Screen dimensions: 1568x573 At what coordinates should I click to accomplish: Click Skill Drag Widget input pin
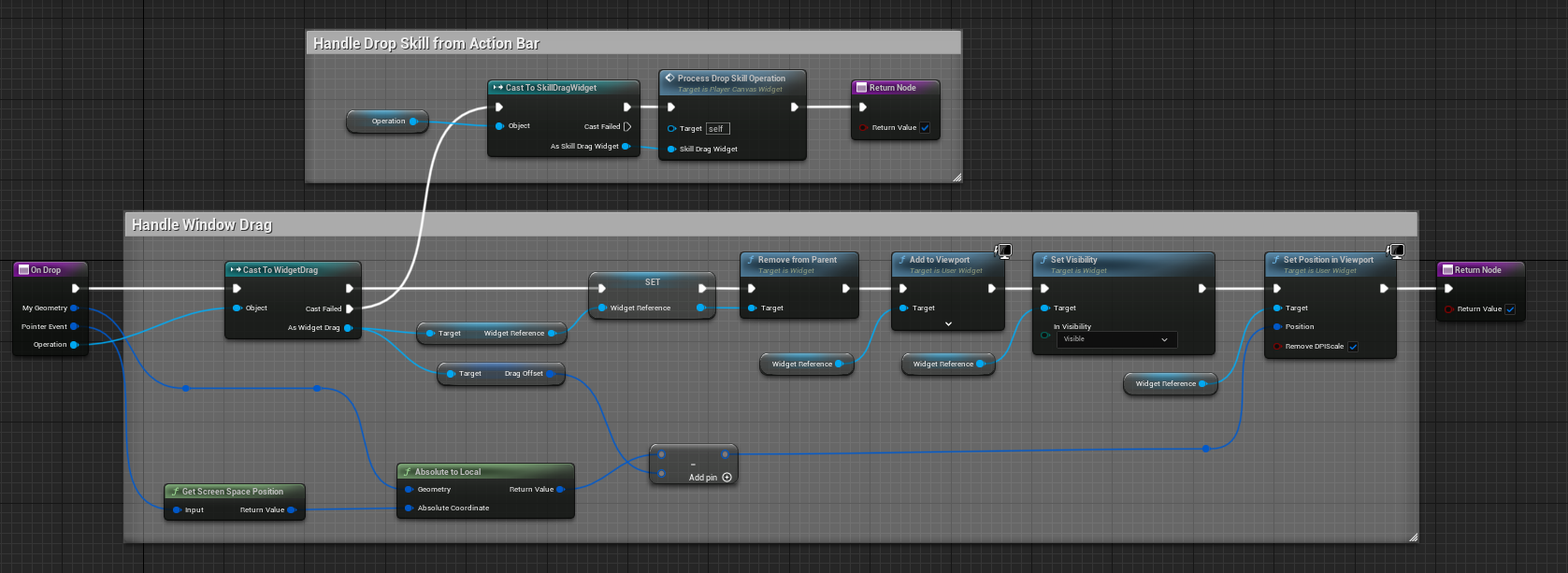click(671, 149)
